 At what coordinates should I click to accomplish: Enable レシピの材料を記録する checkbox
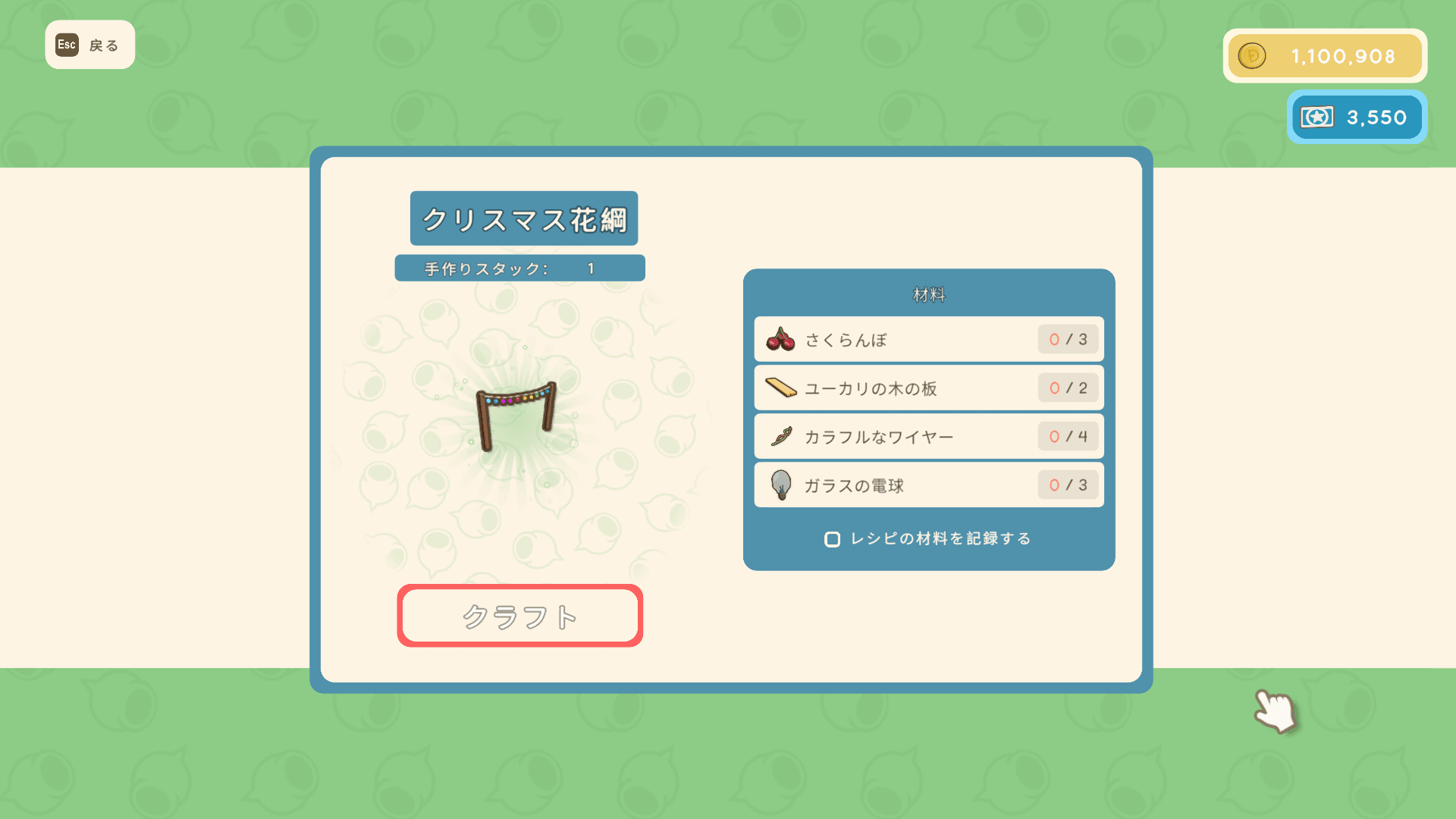832,539
